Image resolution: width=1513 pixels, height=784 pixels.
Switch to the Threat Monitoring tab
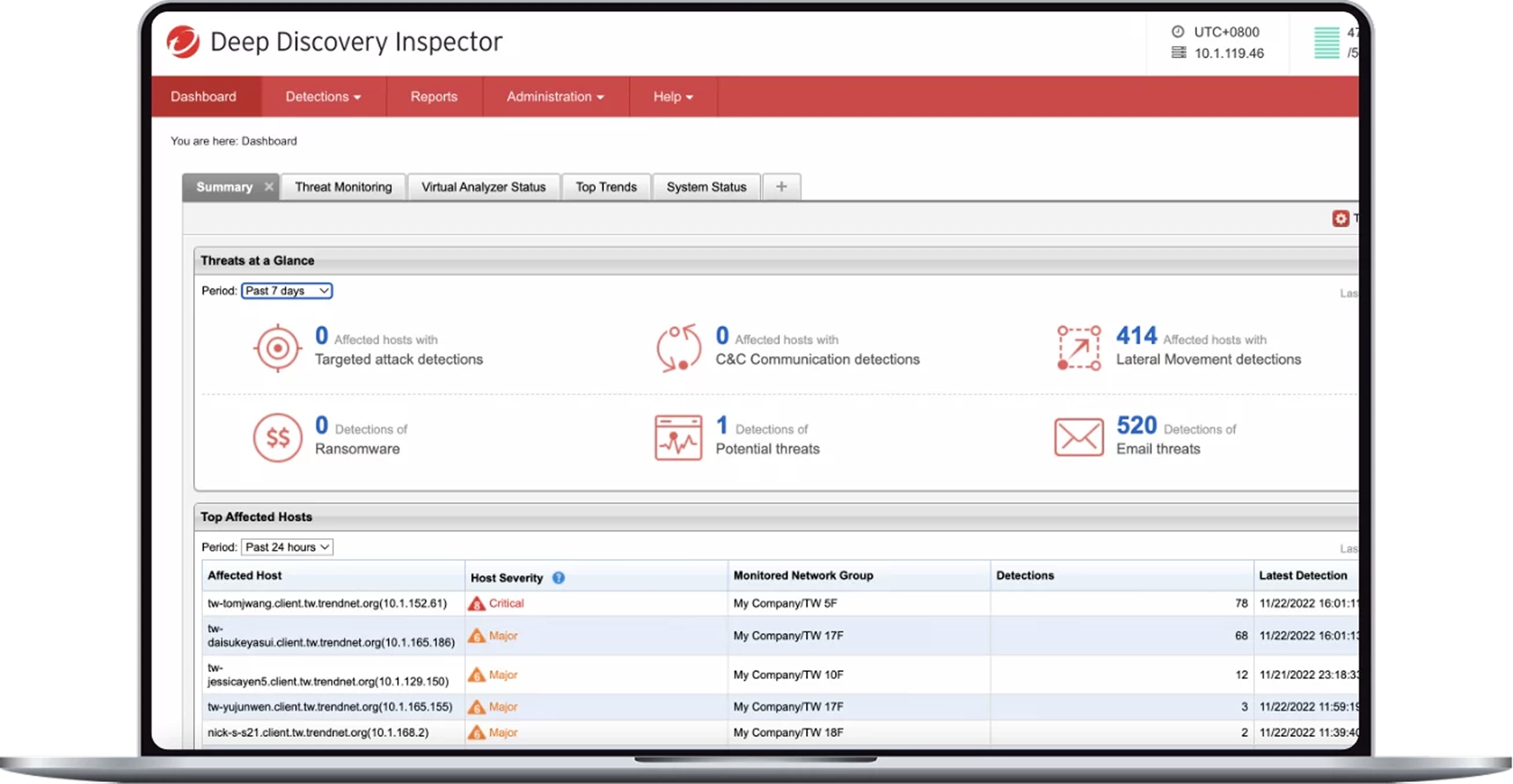tap(343, 187)
